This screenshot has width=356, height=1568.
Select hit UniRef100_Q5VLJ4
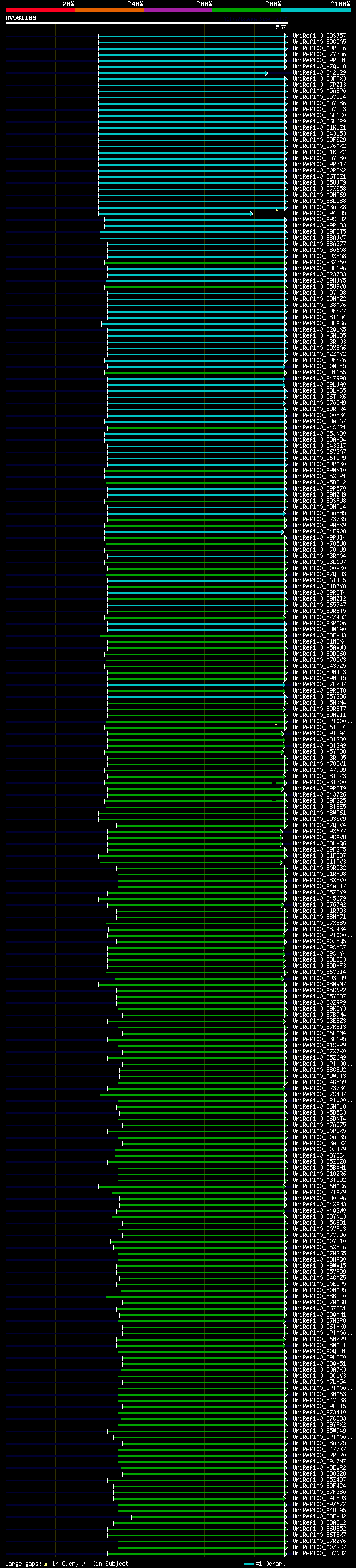319,97
